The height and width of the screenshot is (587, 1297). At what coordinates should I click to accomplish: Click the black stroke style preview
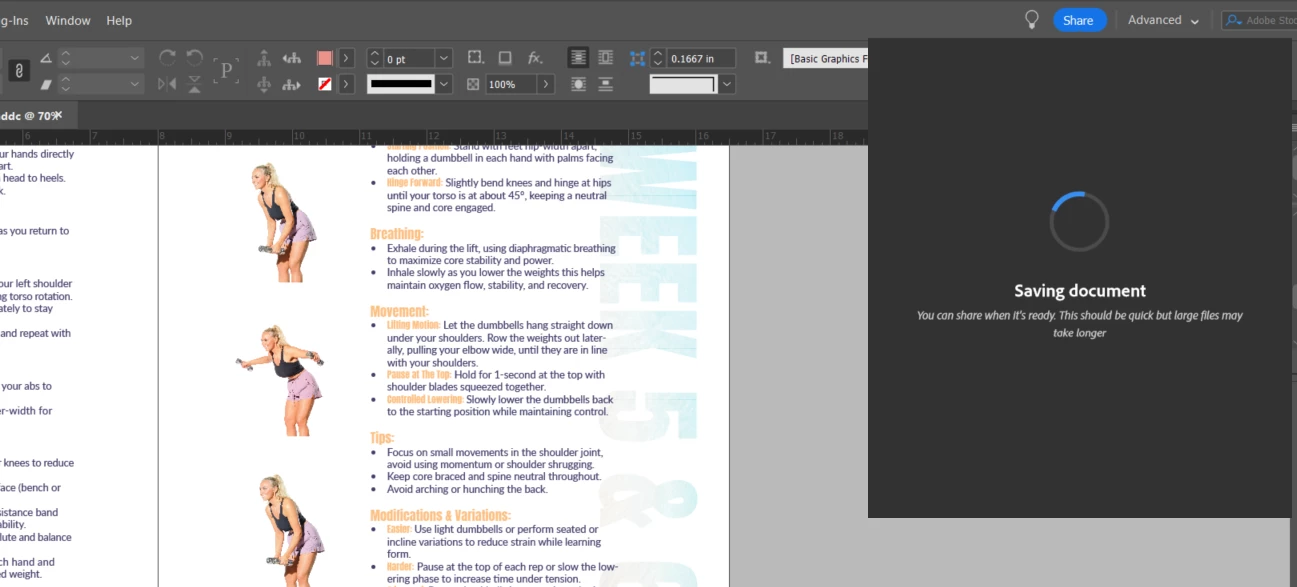[400, 84]
